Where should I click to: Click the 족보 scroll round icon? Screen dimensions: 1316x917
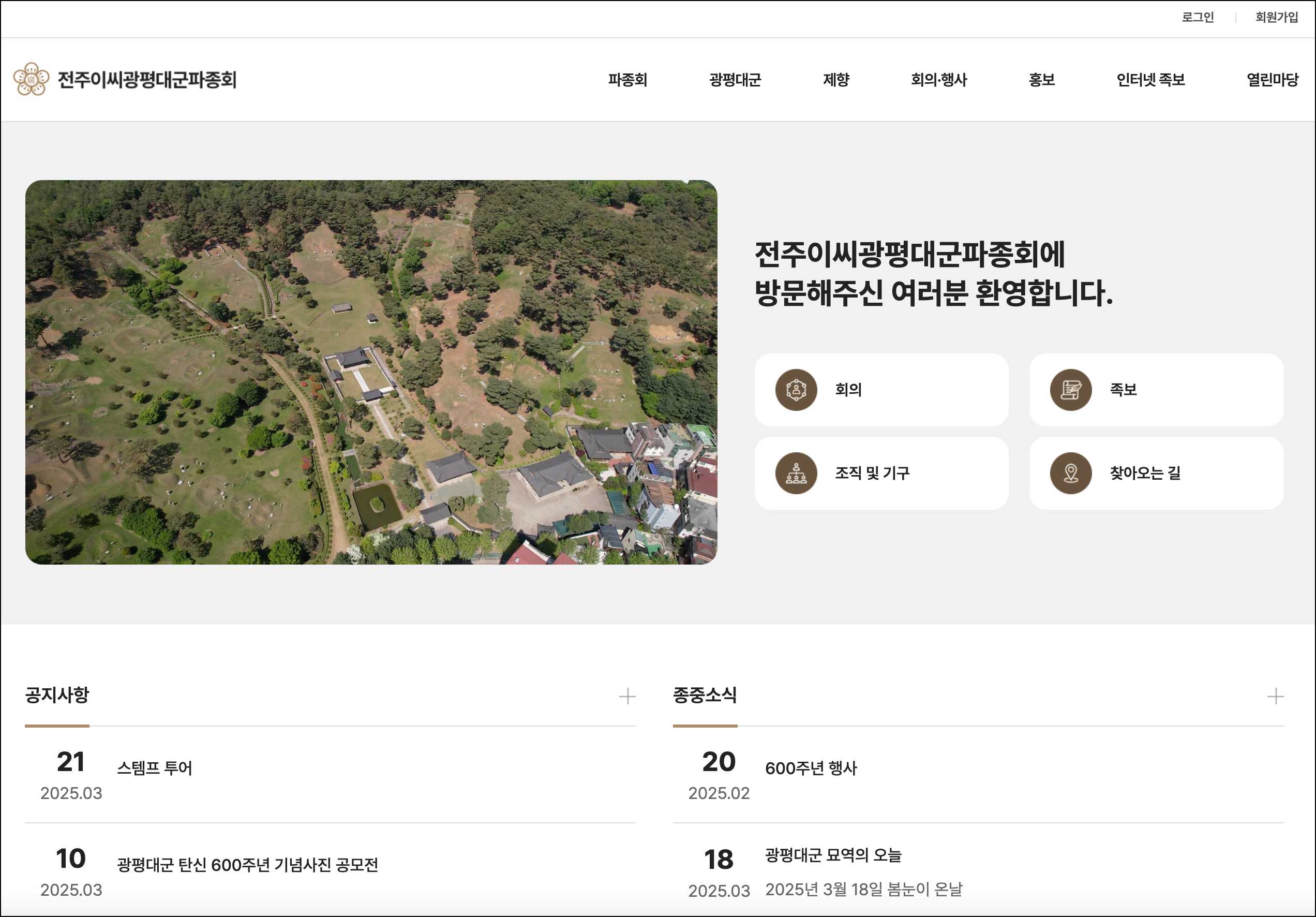pos(1070,390)
